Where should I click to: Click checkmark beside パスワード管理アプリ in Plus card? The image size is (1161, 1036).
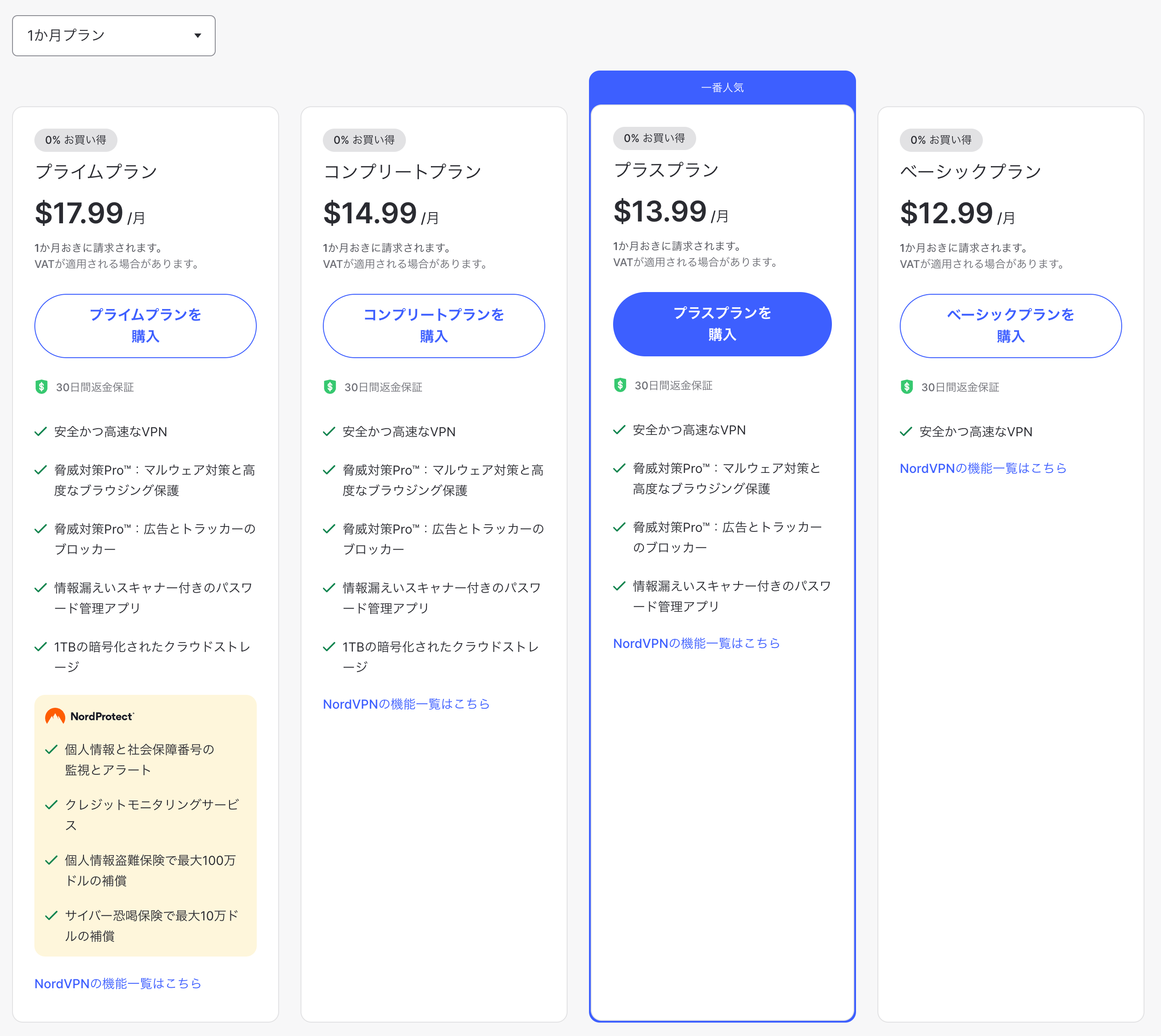619,586
